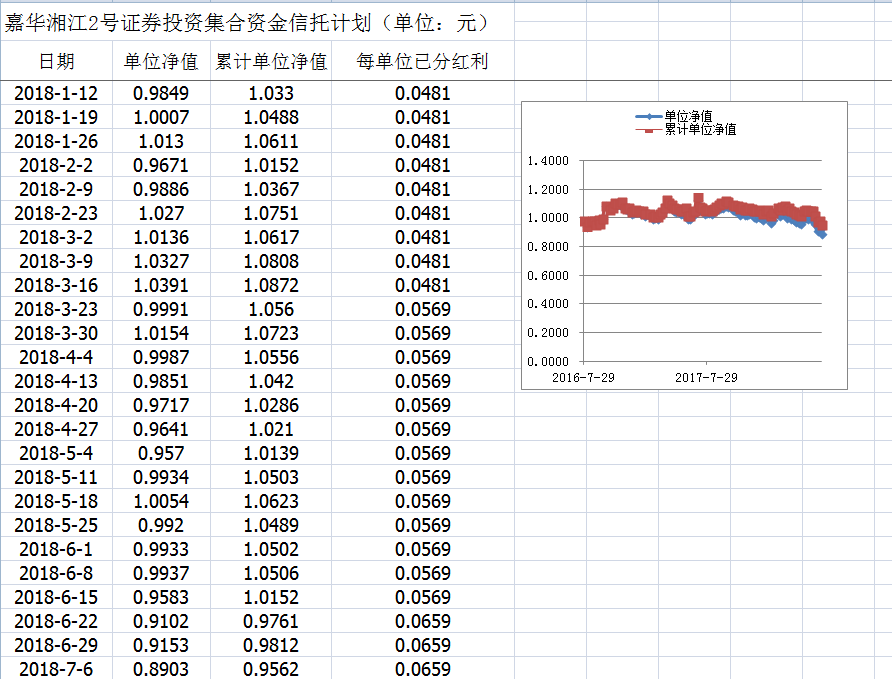Click the 累计单位净值 header cell in the table

tap(271, 62)
